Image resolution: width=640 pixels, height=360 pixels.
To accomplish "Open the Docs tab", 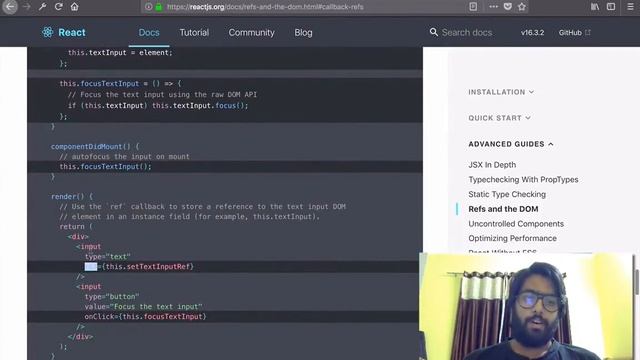I will pos(149,33).
